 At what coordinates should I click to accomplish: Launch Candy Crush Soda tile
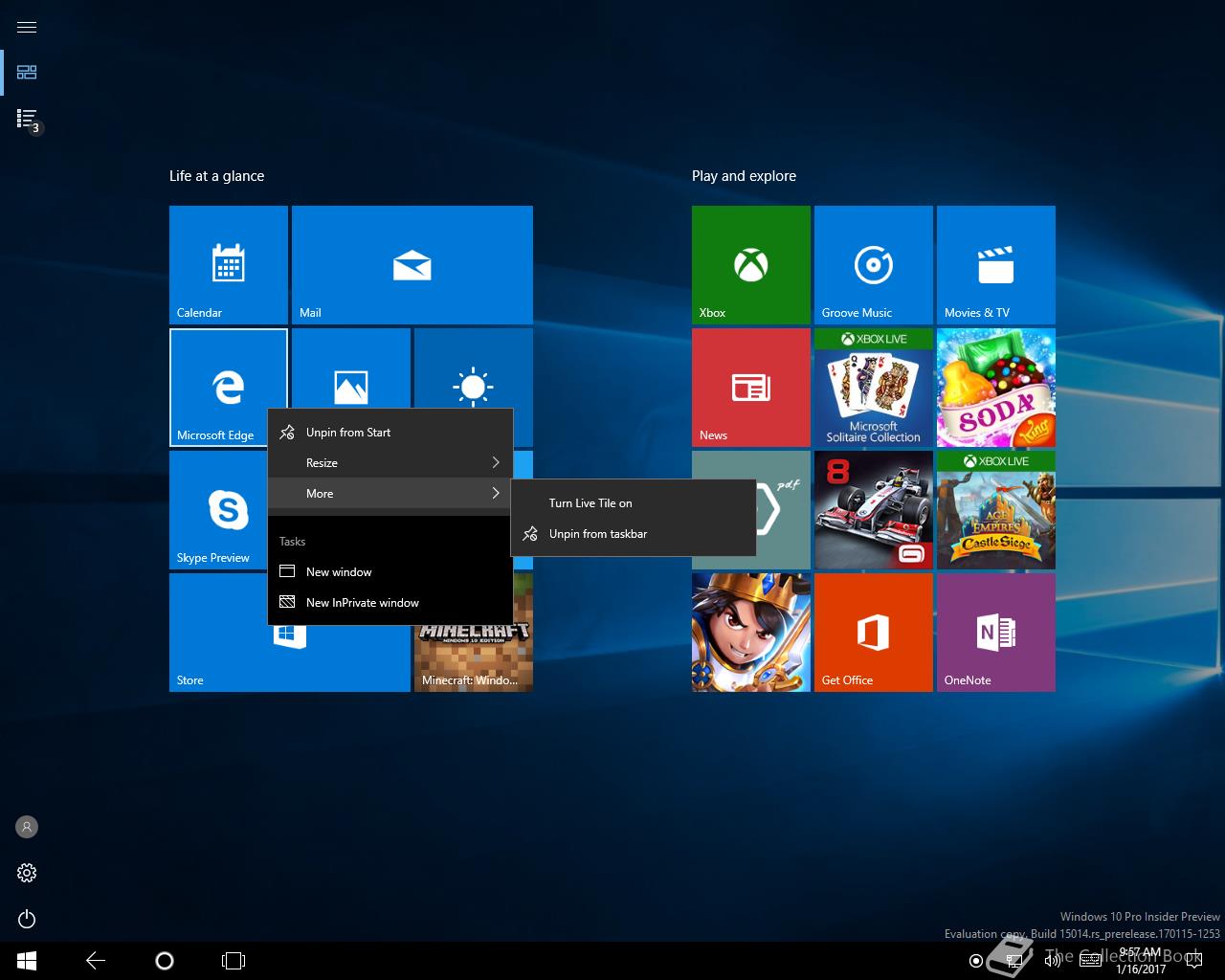click(996, 388)
